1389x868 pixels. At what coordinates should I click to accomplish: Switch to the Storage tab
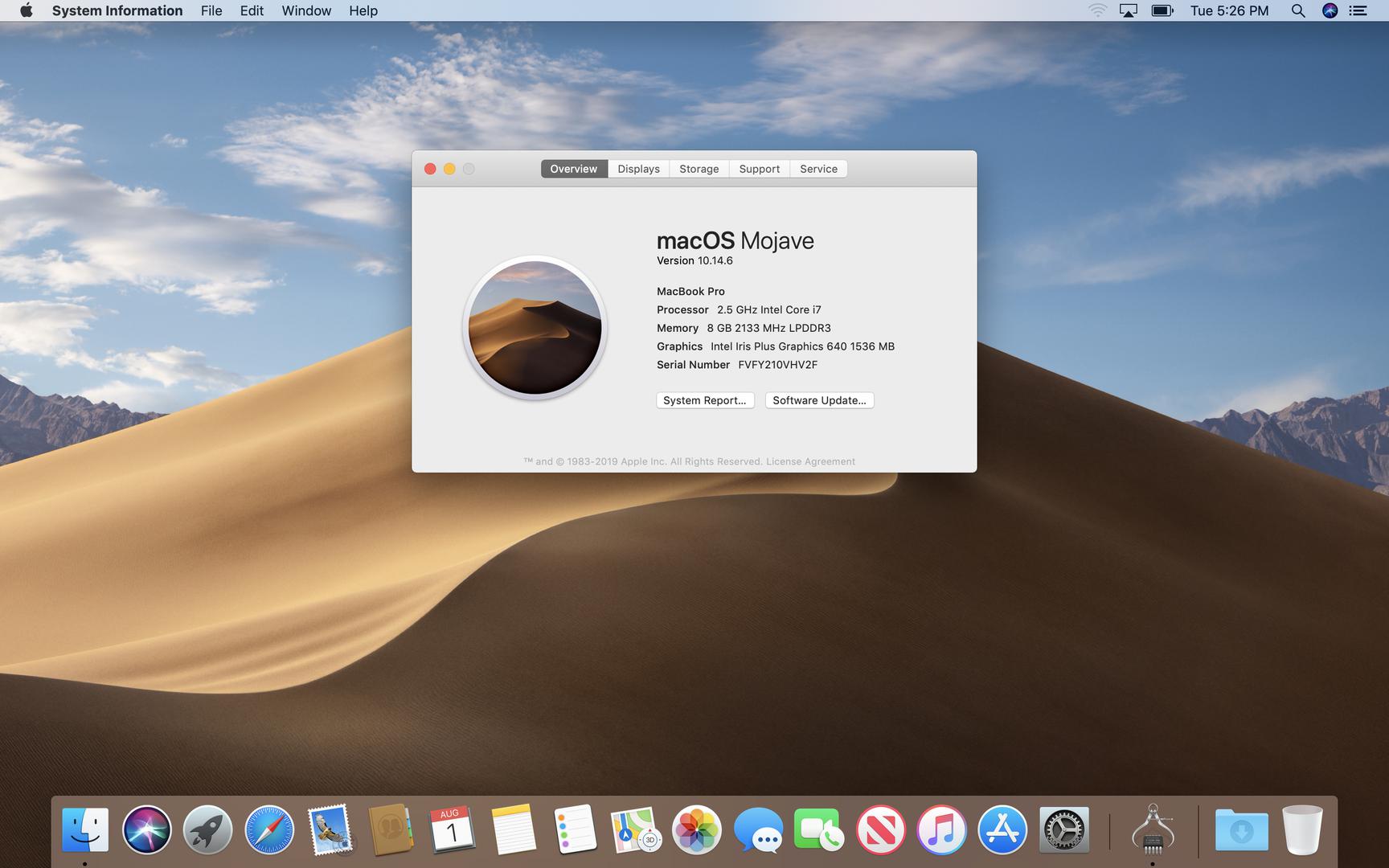(699, 169)
